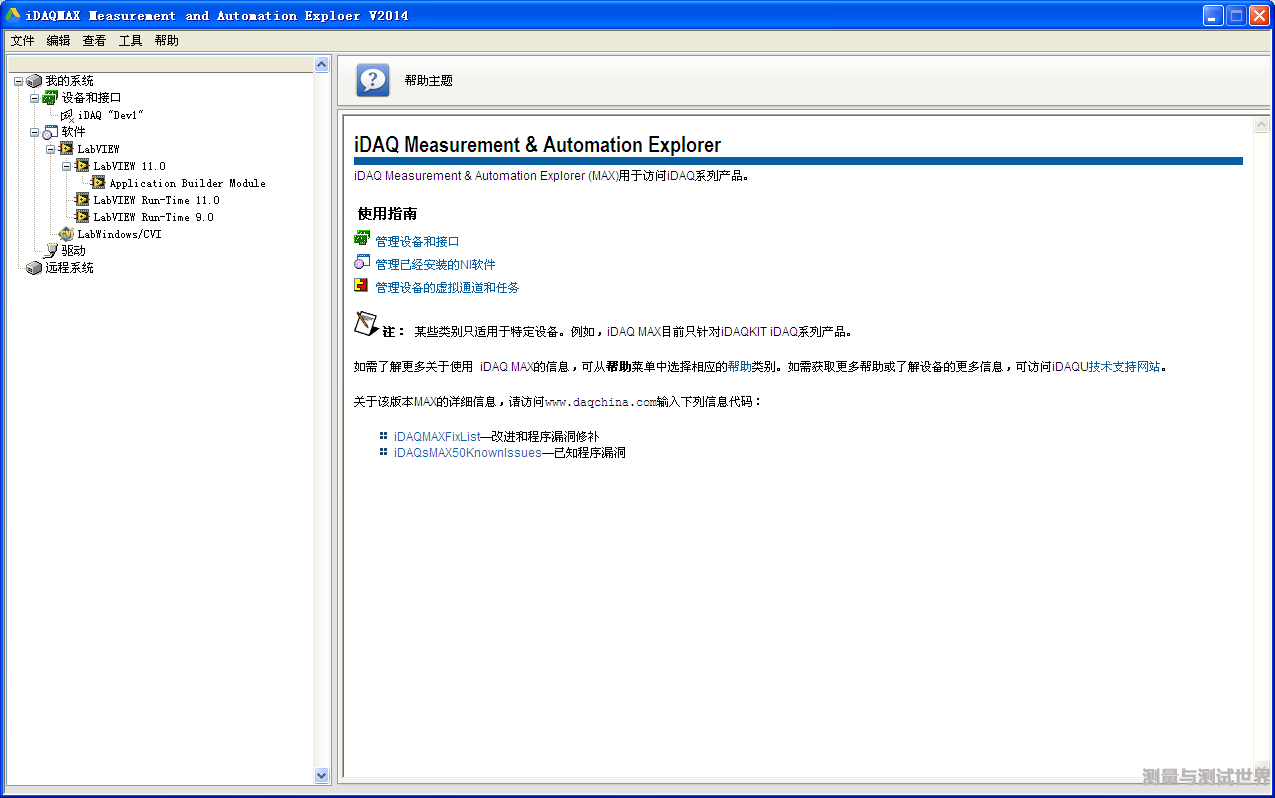Open the 技术支持网站 link
The image size is (1275, 798).
pos(1125,367)
